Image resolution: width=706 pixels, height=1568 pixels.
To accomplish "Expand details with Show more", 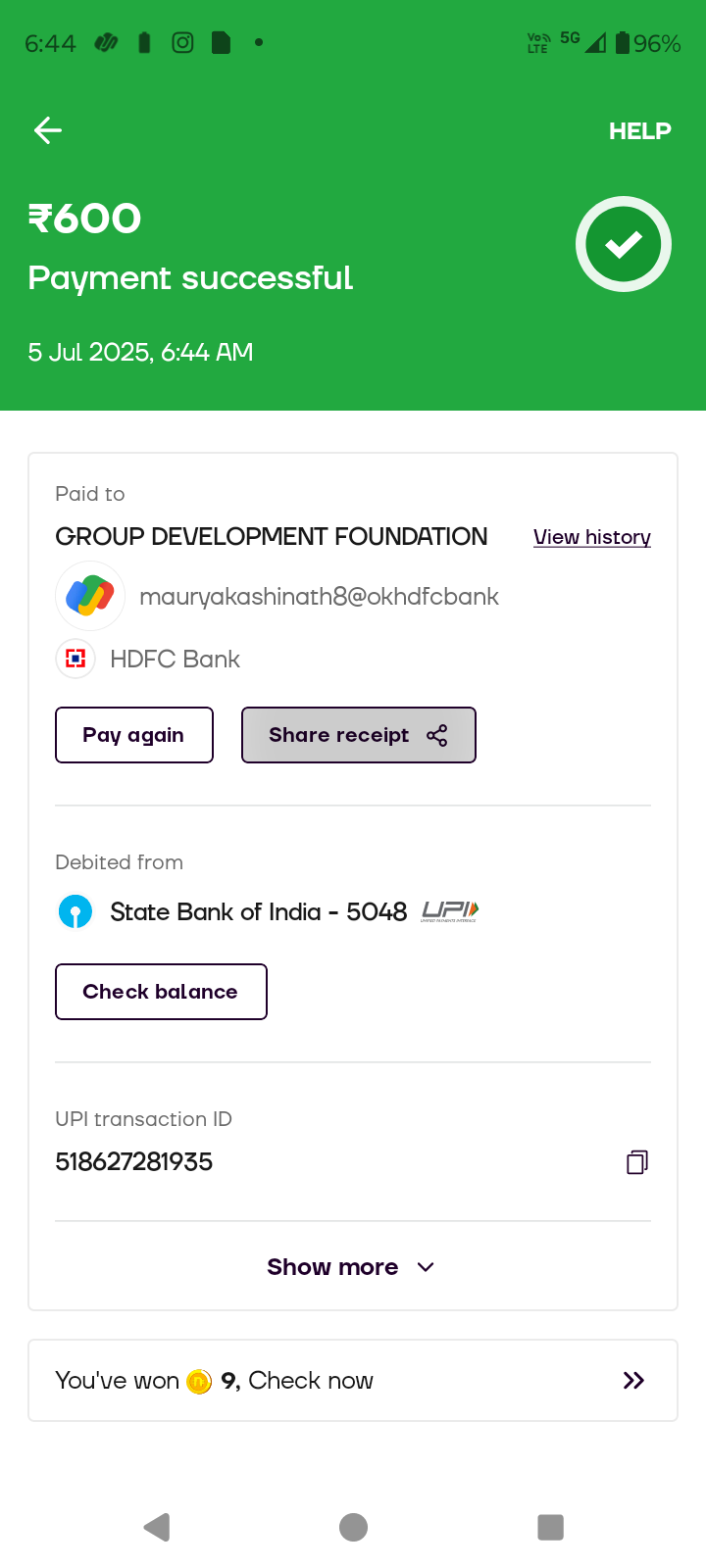I will (332, 1267).
